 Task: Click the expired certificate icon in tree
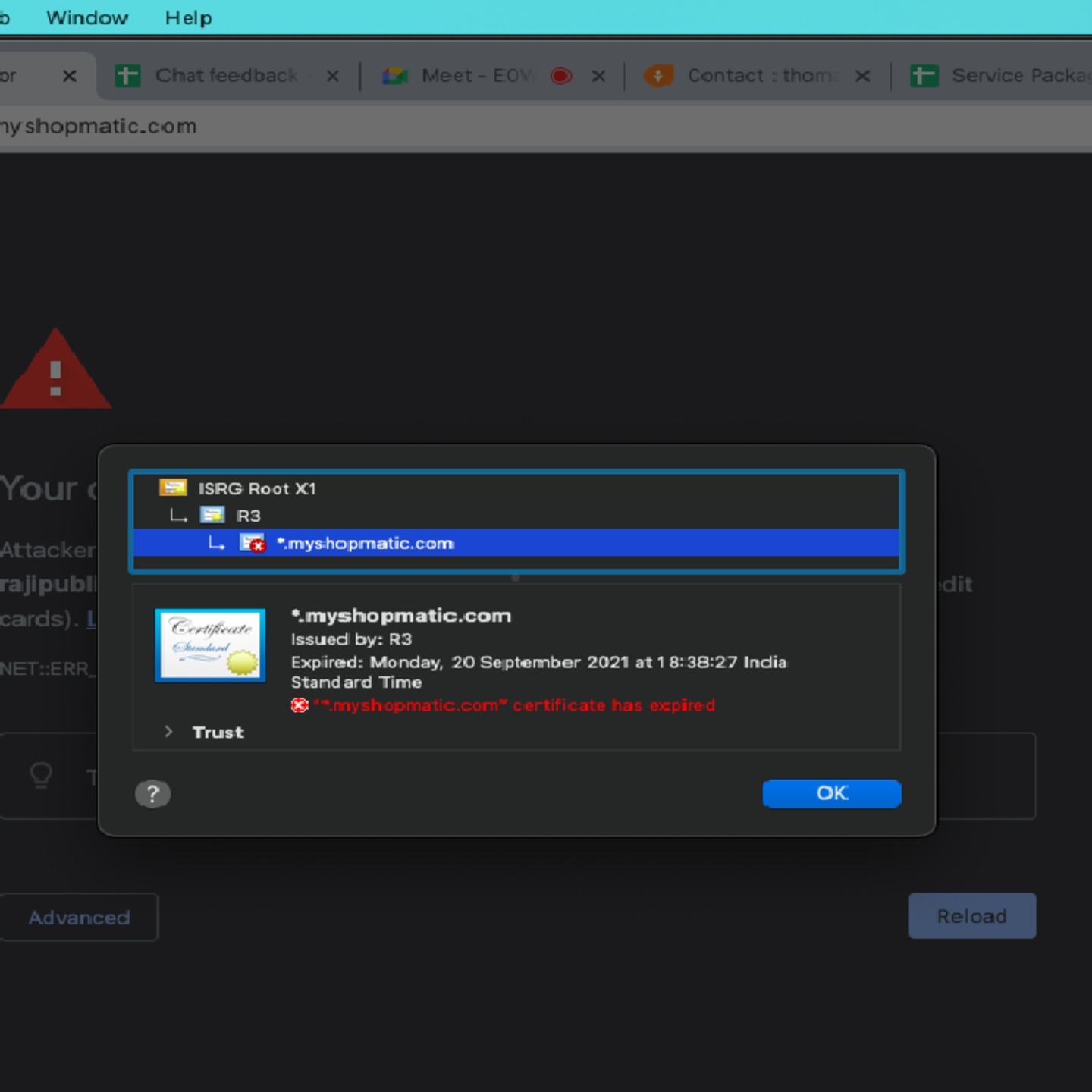tap(253, 543)
